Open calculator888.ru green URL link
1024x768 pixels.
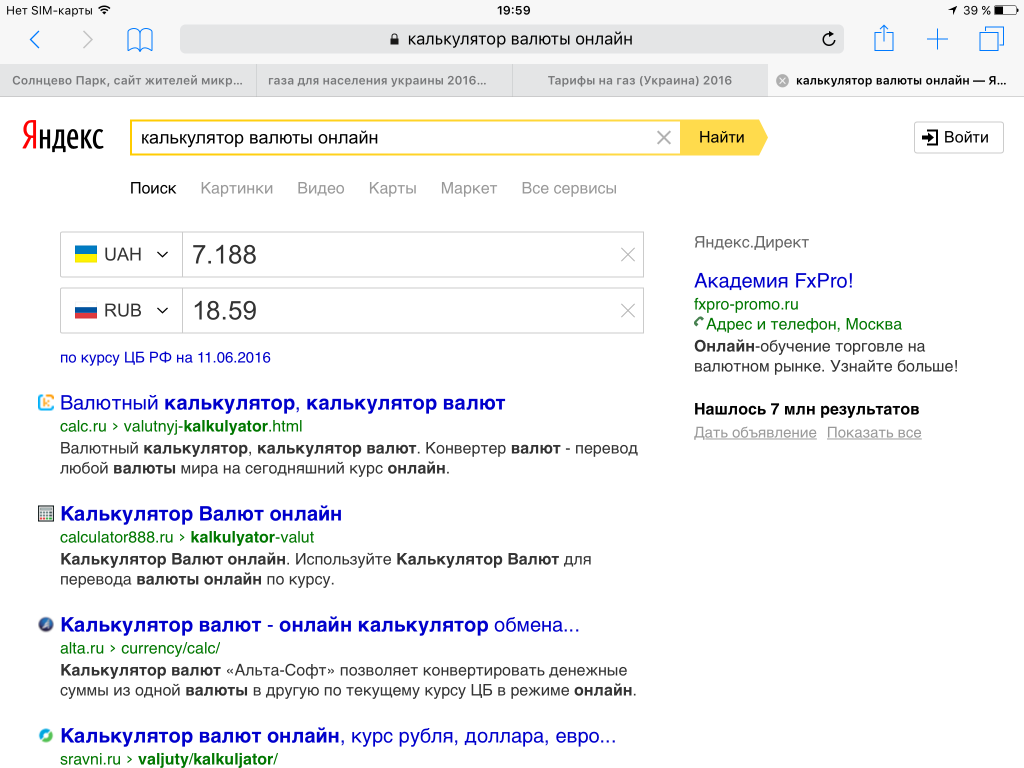[x=187, y=537]
